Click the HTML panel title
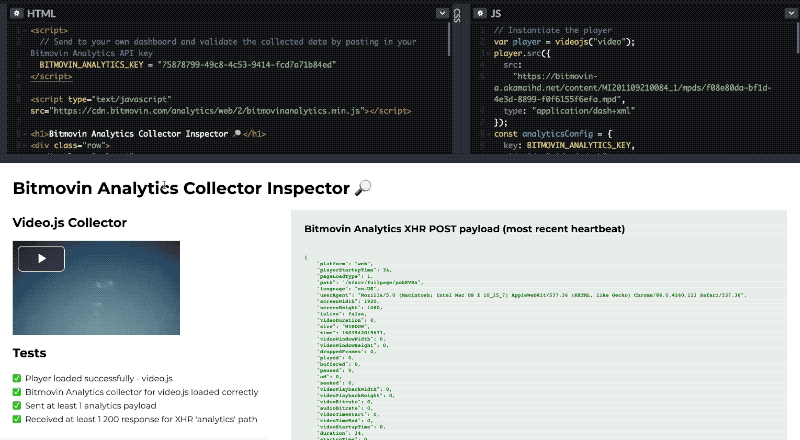 pyautogui.click(x=41, y=14)
